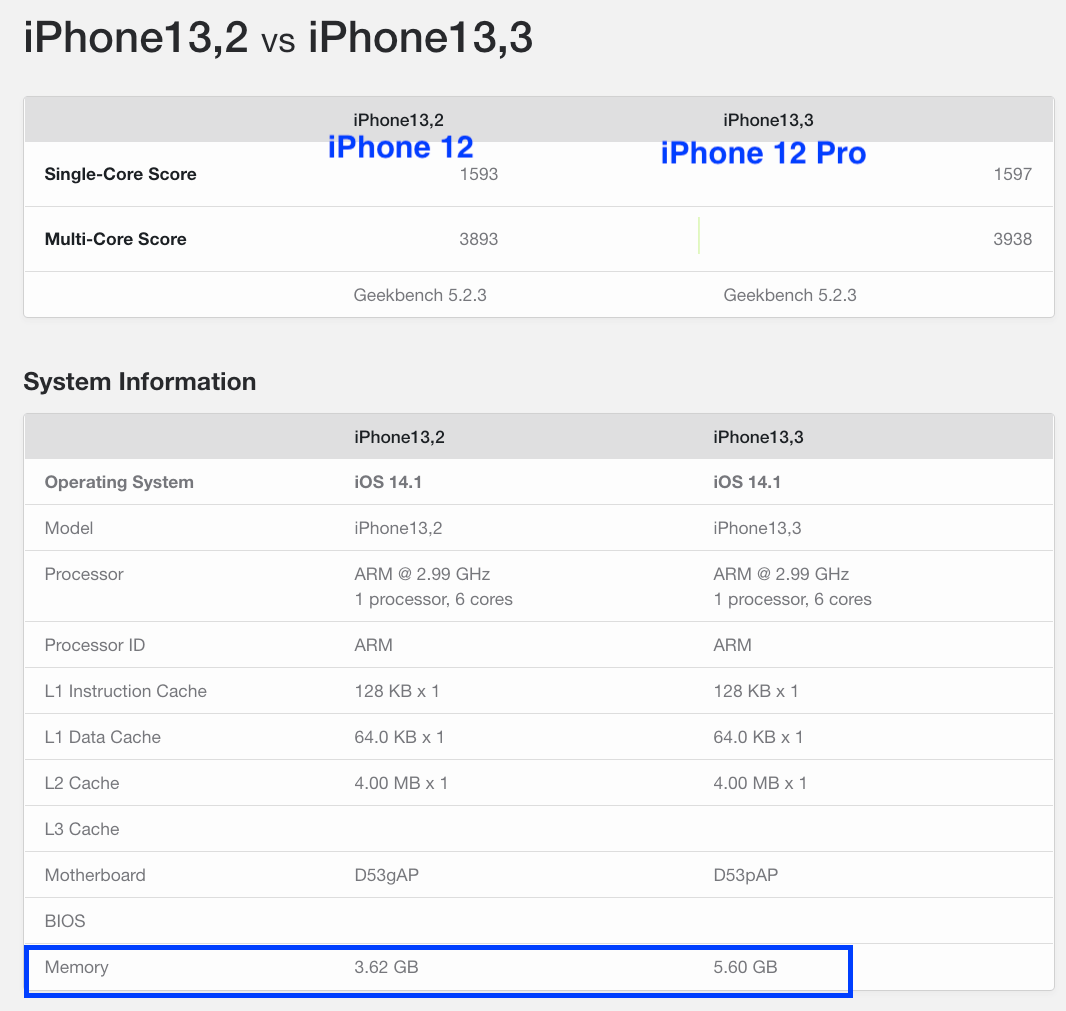The image size is (1066, 1011).
Task: Click the blue iPhone 12 Pro annotation label
Action: click(x=763, y=153)
